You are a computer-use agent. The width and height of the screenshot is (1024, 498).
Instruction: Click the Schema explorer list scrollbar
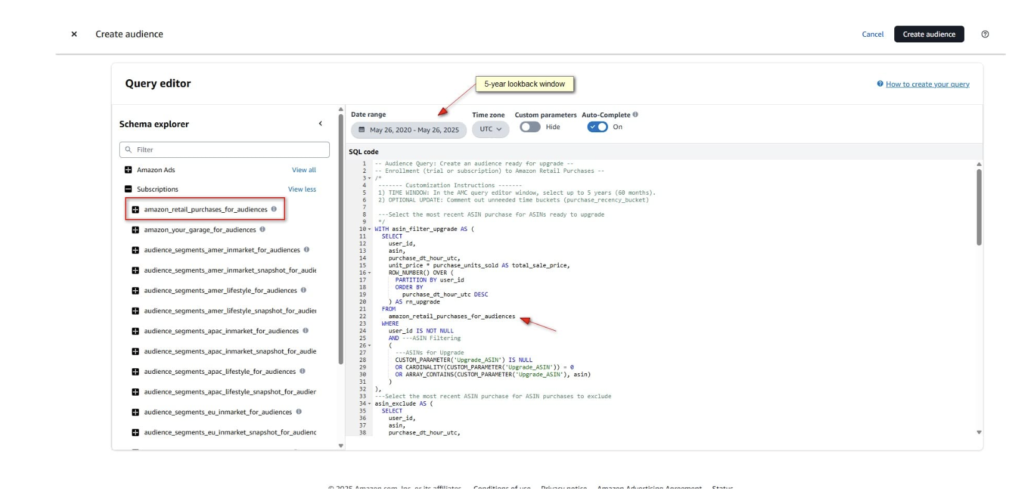340,240
